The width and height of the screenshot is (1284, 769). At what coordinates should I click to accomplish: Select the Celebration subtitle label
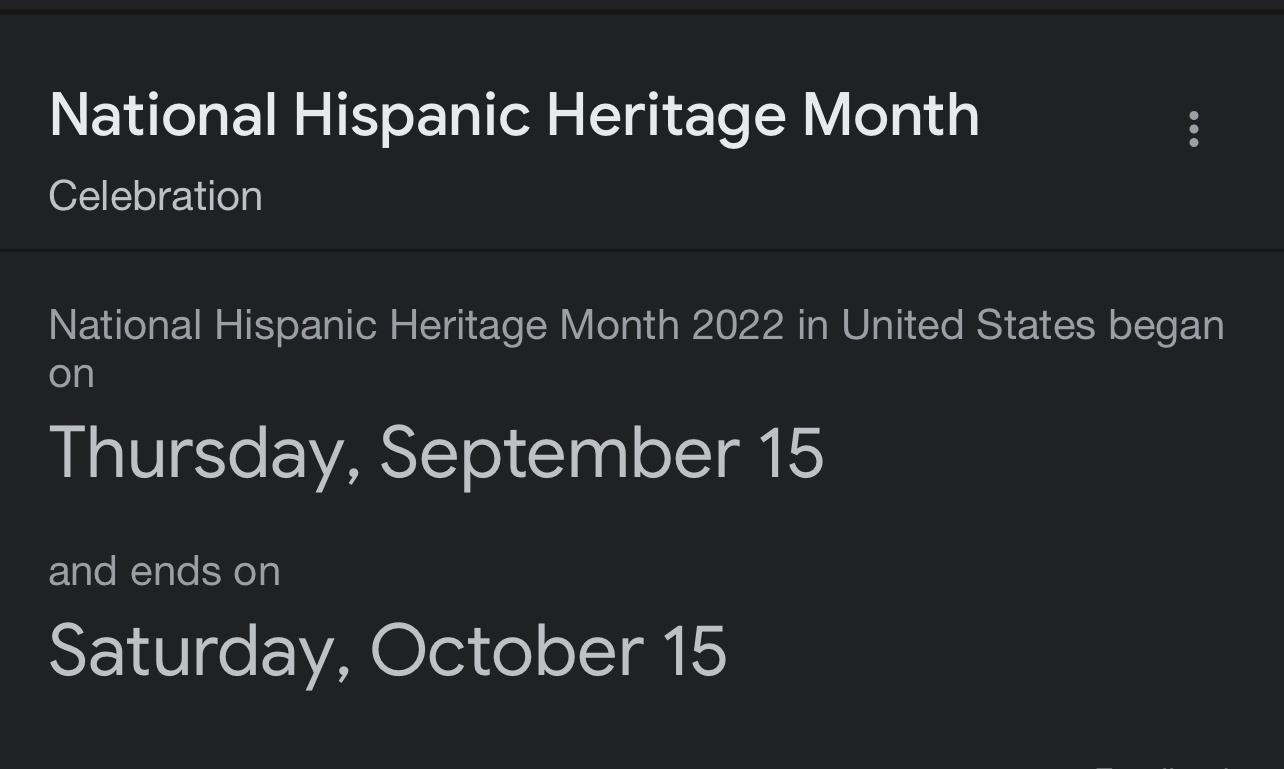tap(156, 196)
